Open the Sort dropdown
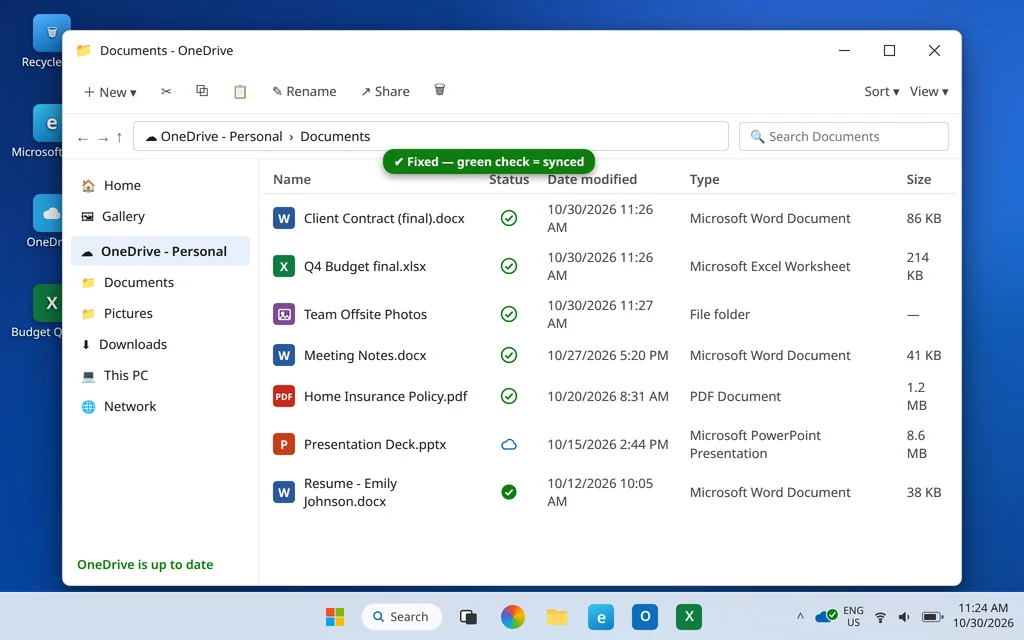Image resolution: width=1024 pixels, height=640 pixels. 882,91
